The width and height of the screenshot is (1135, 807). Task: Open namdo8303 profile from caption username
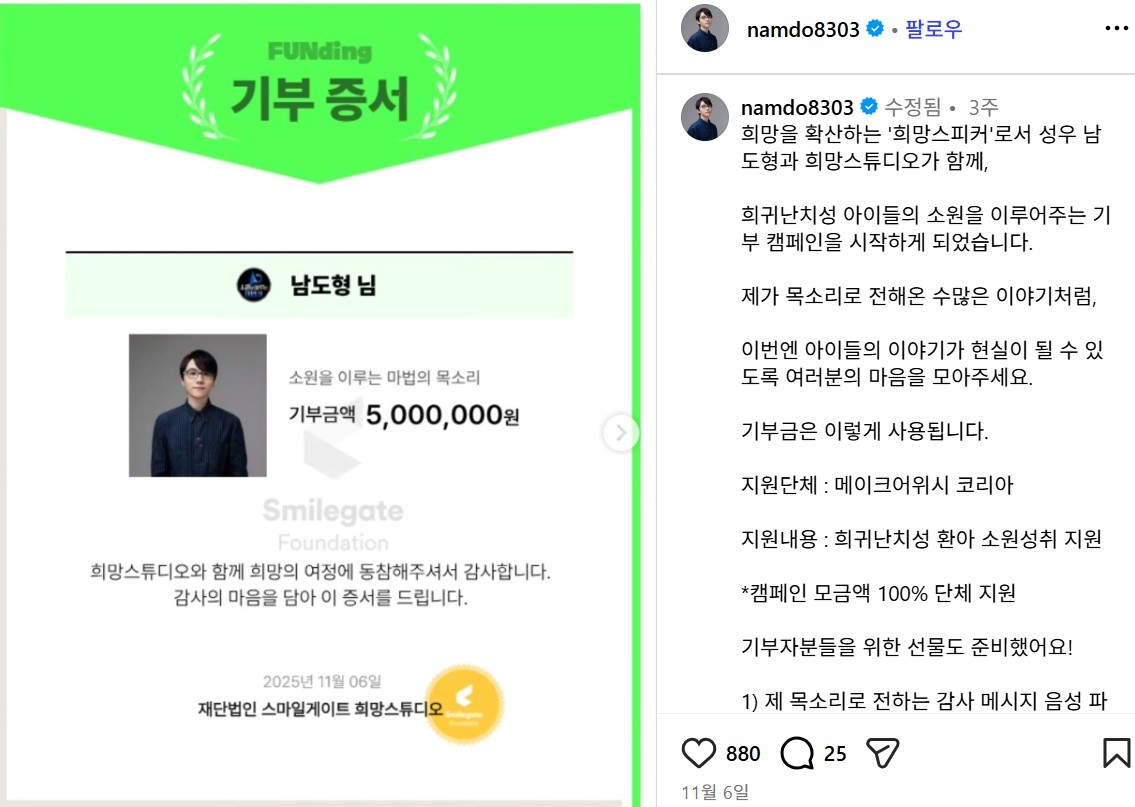[797, 108]
